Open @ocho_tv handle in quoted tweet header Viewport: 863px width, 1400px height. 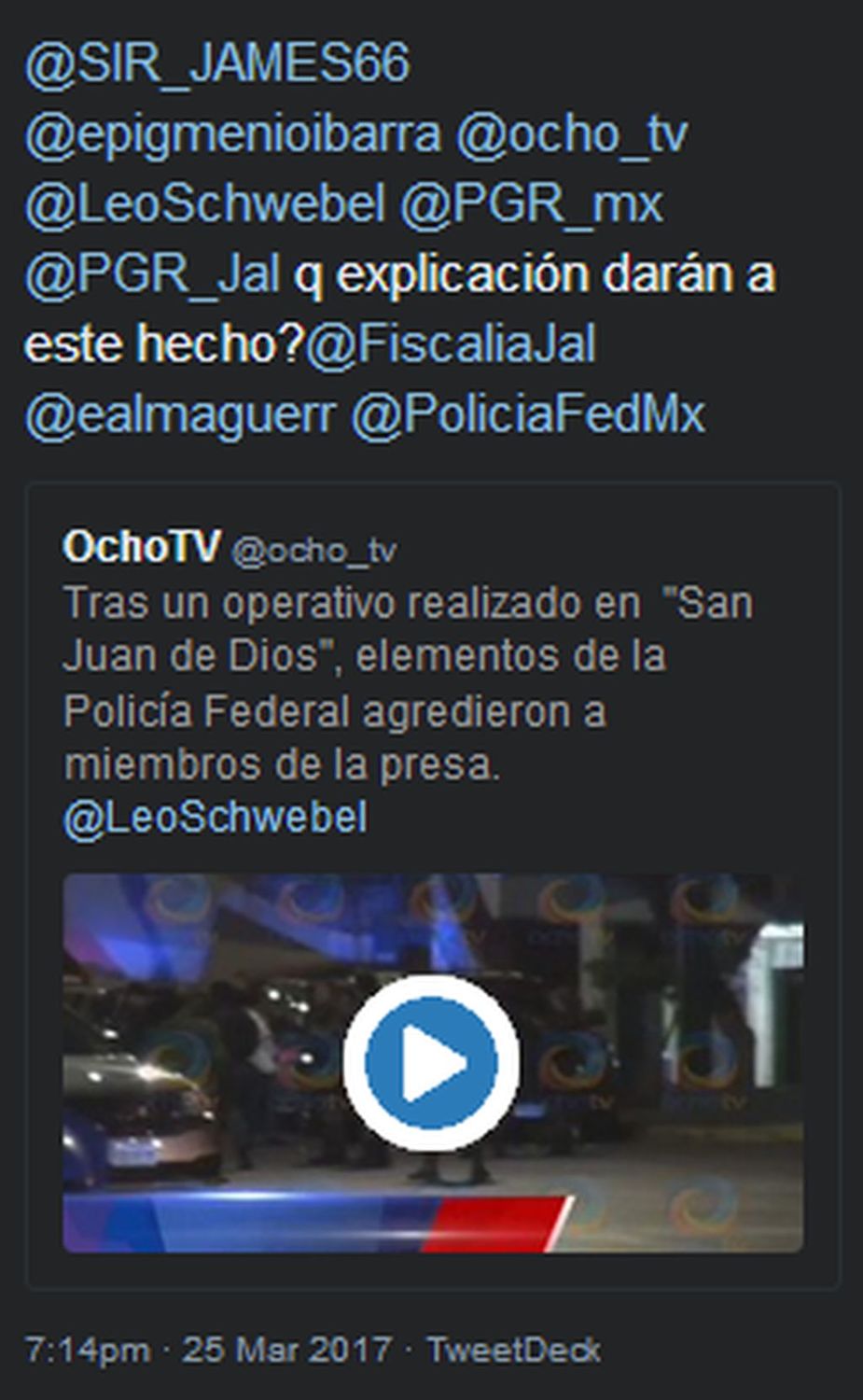313,551
